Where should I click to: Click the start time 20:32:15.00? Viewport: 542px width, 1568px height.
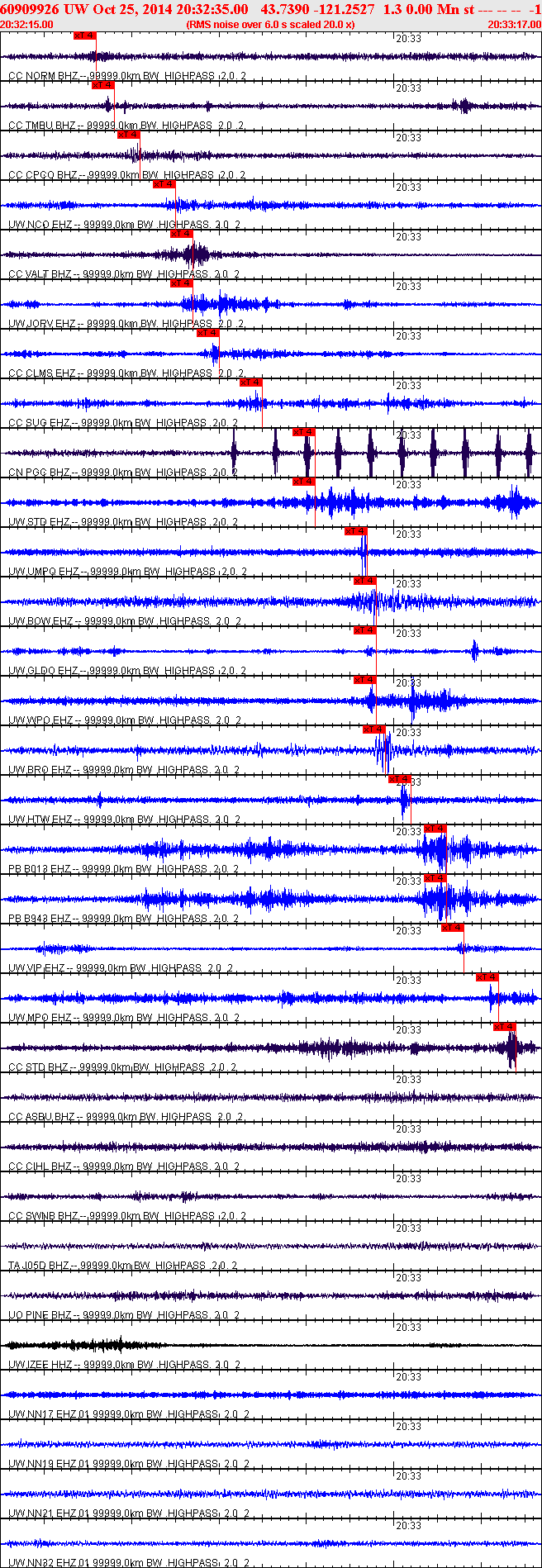[x=26, y=25]
